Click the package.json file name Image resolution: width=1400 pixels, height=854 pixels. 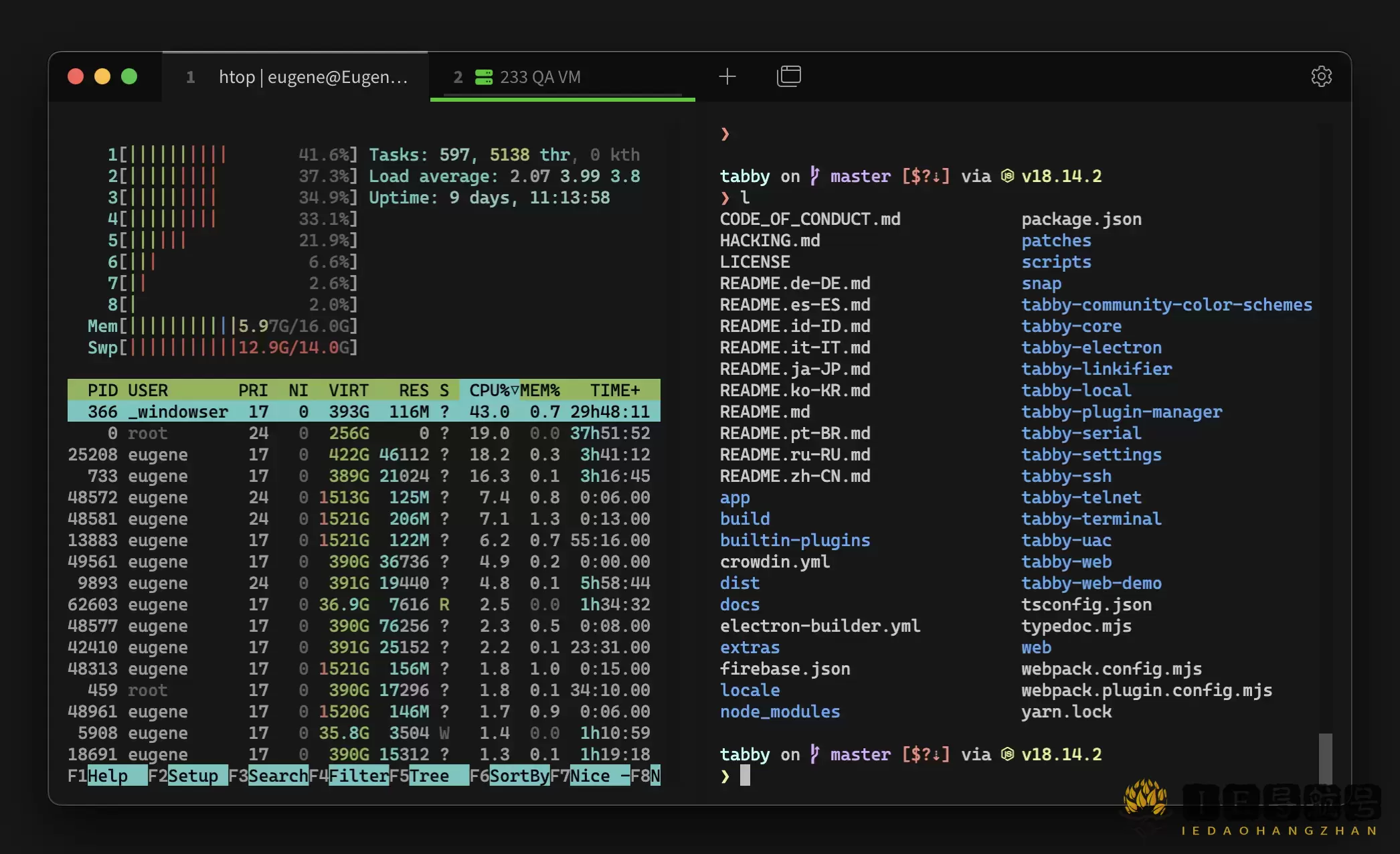click(1081, 219)
